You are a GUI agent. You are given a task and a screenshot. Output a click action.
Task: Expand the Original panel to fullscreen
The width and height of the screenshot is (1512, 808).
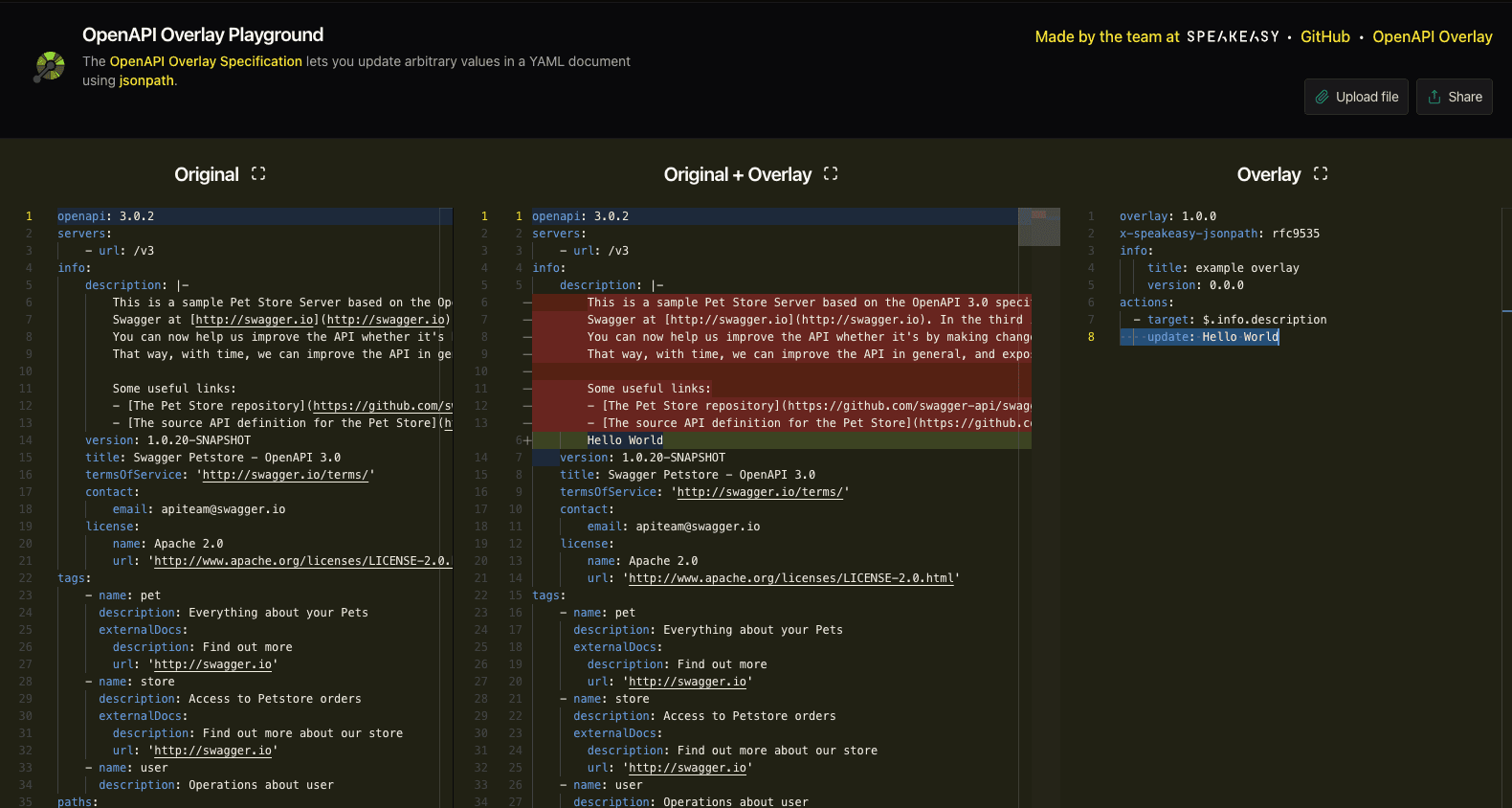click(x=258, y=173)
